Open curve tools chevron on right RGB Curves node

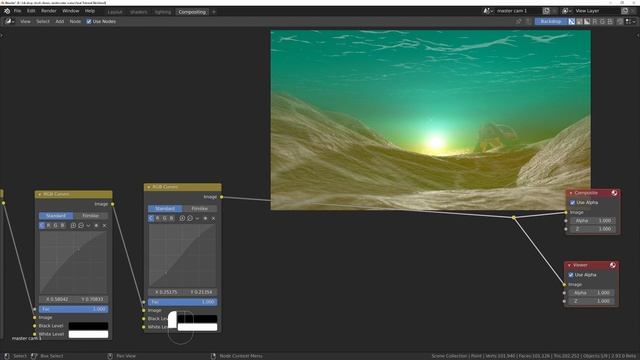(197, 218)
